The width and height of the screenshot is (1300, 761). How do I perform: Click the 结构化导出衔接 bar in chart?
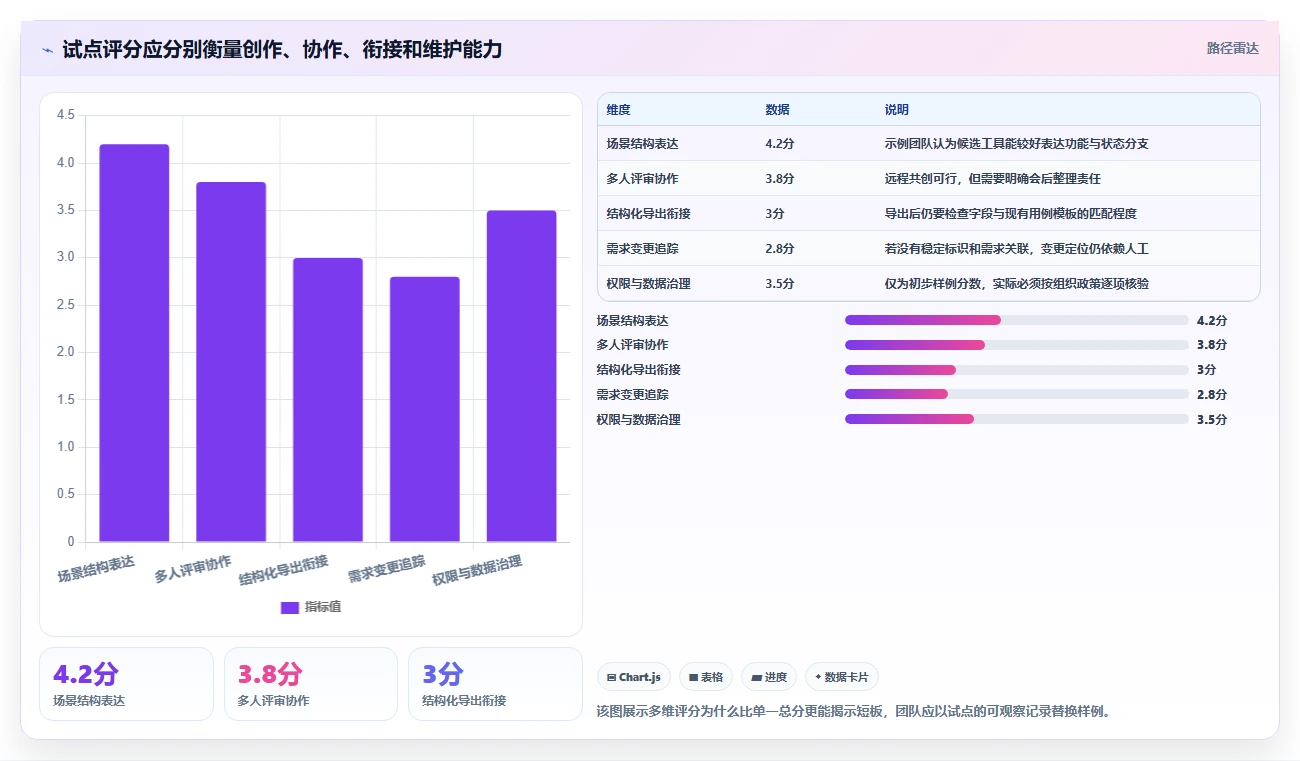pyautogui.click(x=328, y=400)
